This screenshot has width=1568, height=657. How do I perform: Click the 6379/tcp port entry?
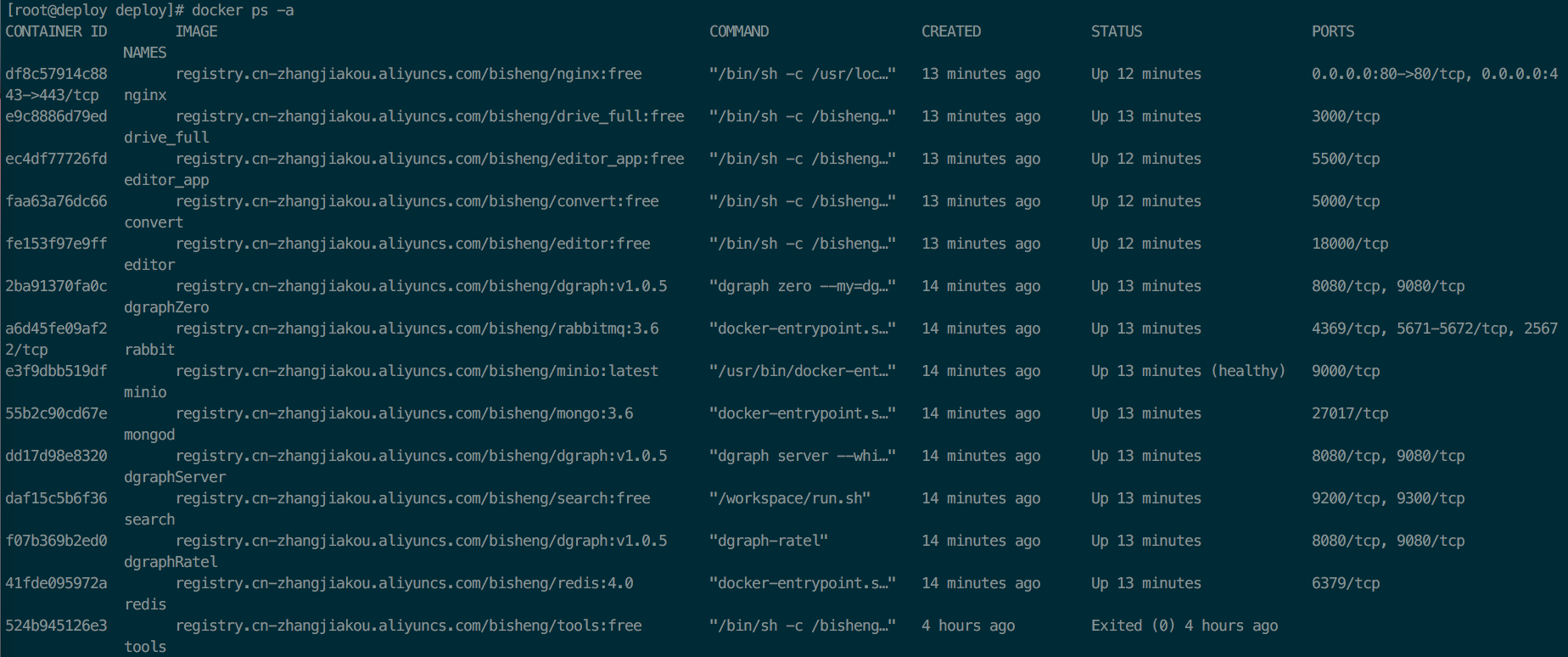[1346, 583]
